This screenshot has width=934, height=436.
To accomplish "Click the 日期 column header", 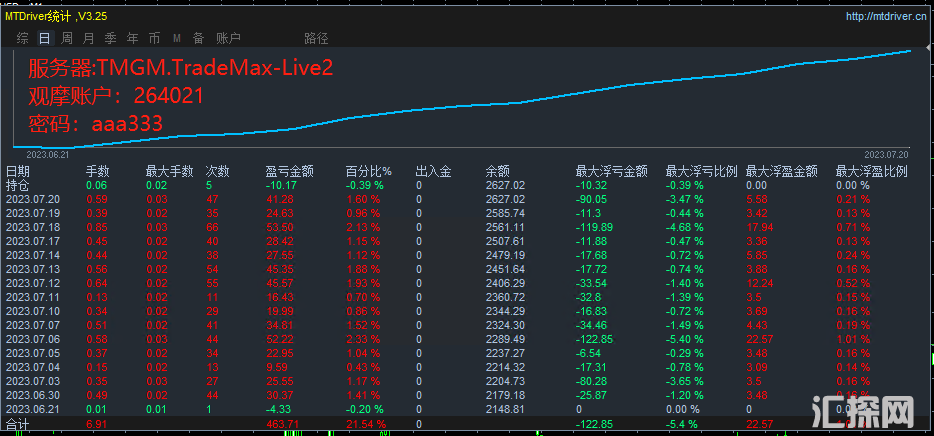I will pyautogui.click(x=17, y=172).
